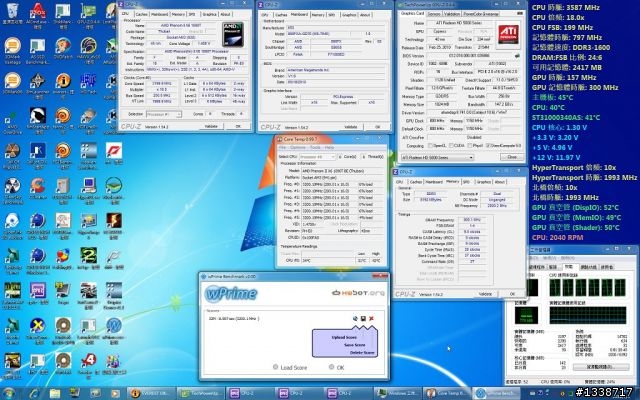Click OK in the first CPU-Z window
Image resolution: width=640 pixels, height=400 pixels.
tap(238, 127)
